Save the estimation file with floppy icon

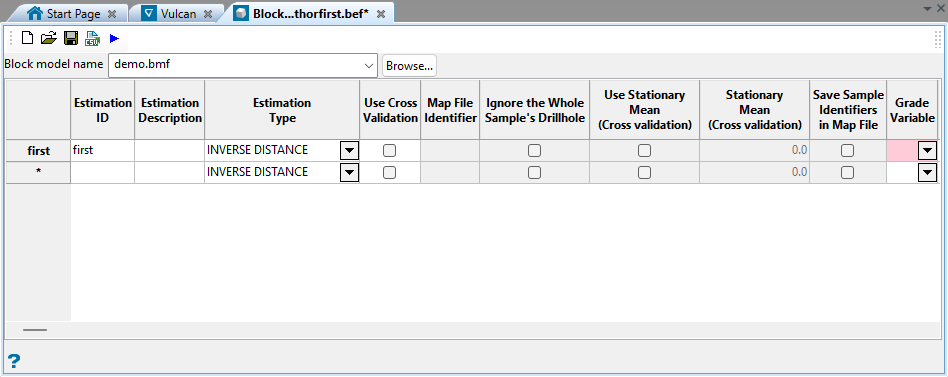71,39
